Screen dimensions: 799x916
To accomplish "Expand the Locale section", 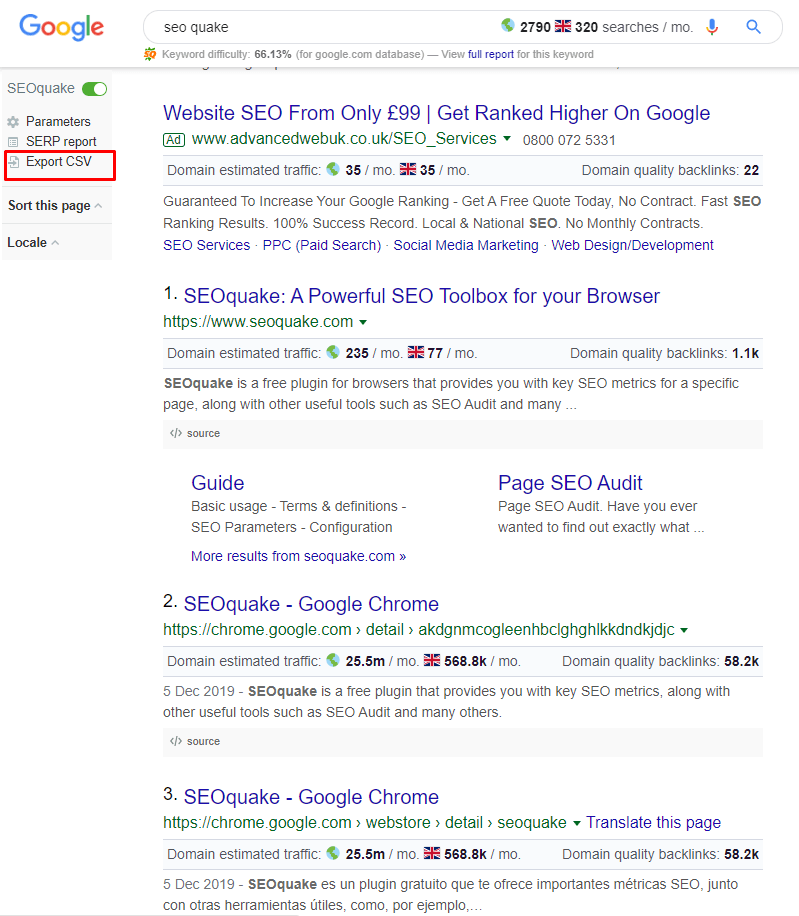I will [33, 242].
